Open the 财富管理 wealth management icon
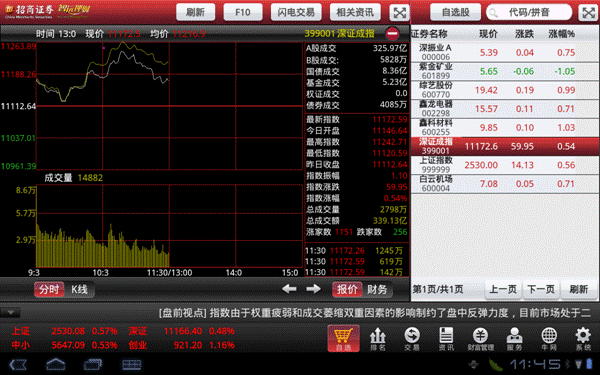Screen dimensions: 600x375 point(481,339)
